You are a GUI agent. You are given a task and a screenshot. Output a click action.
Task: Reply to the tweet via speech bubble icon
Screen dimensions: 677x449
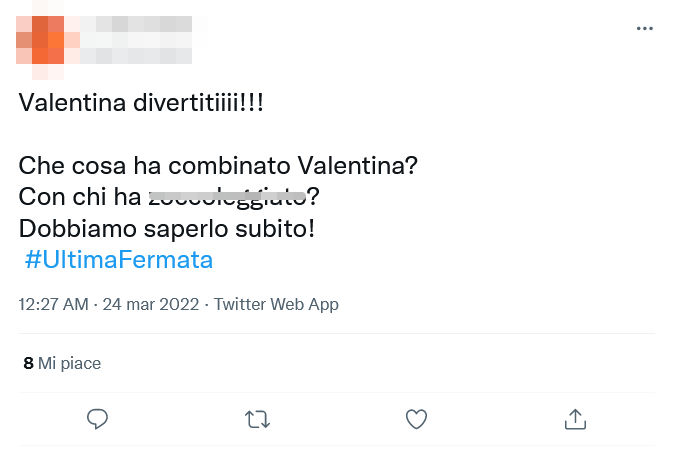(x=97, y=419)
